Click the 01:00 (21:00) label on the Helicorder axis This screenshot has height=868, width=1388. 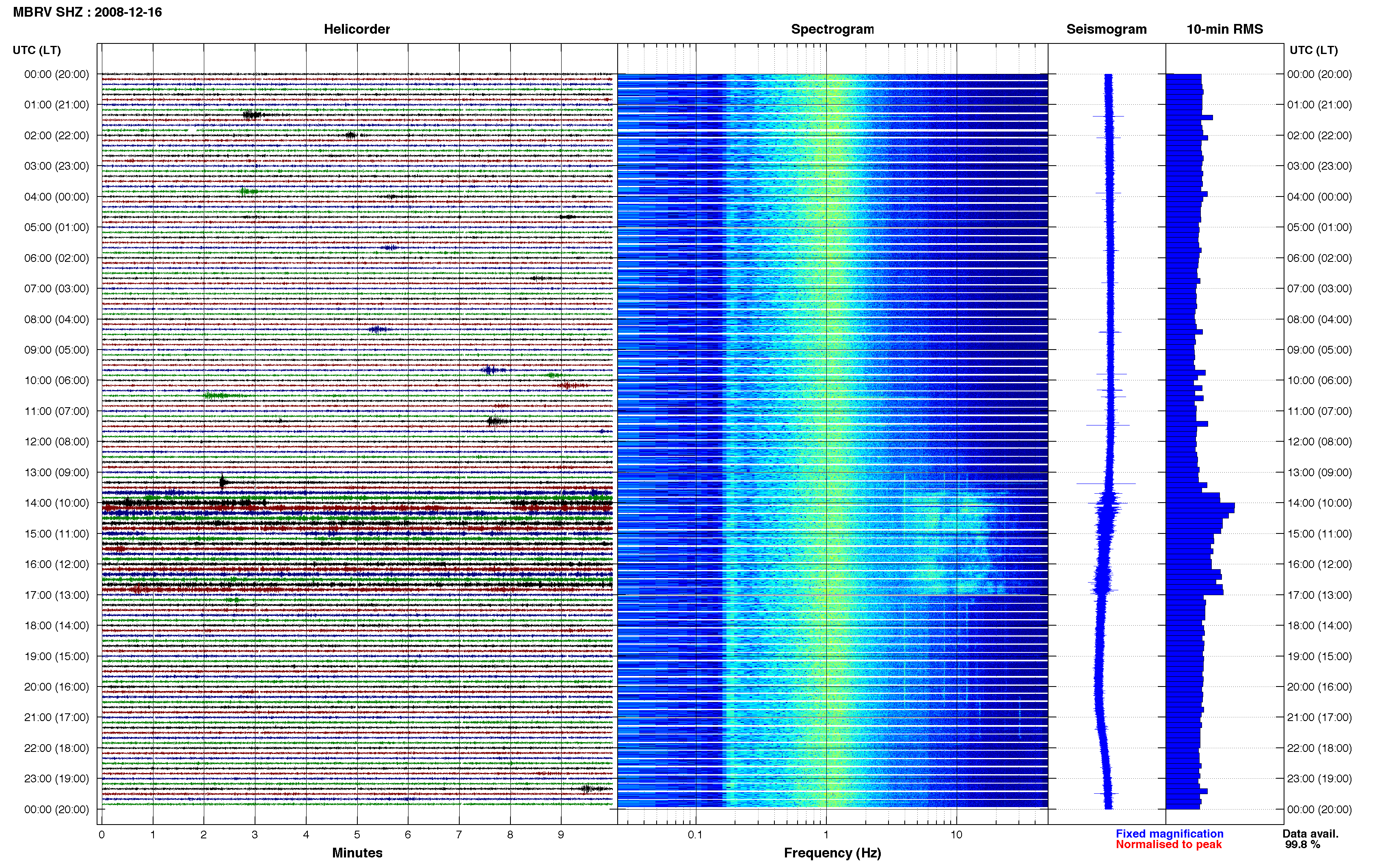click(57, 104)
